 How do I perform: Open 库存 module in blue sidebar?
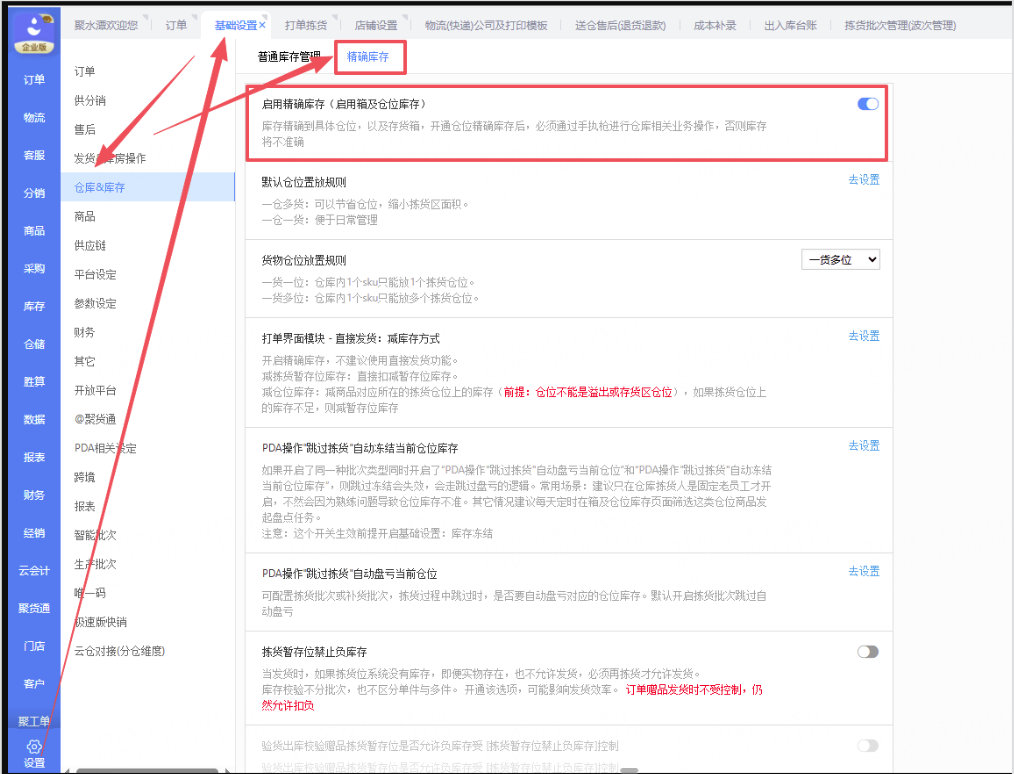tap(34, 306)
